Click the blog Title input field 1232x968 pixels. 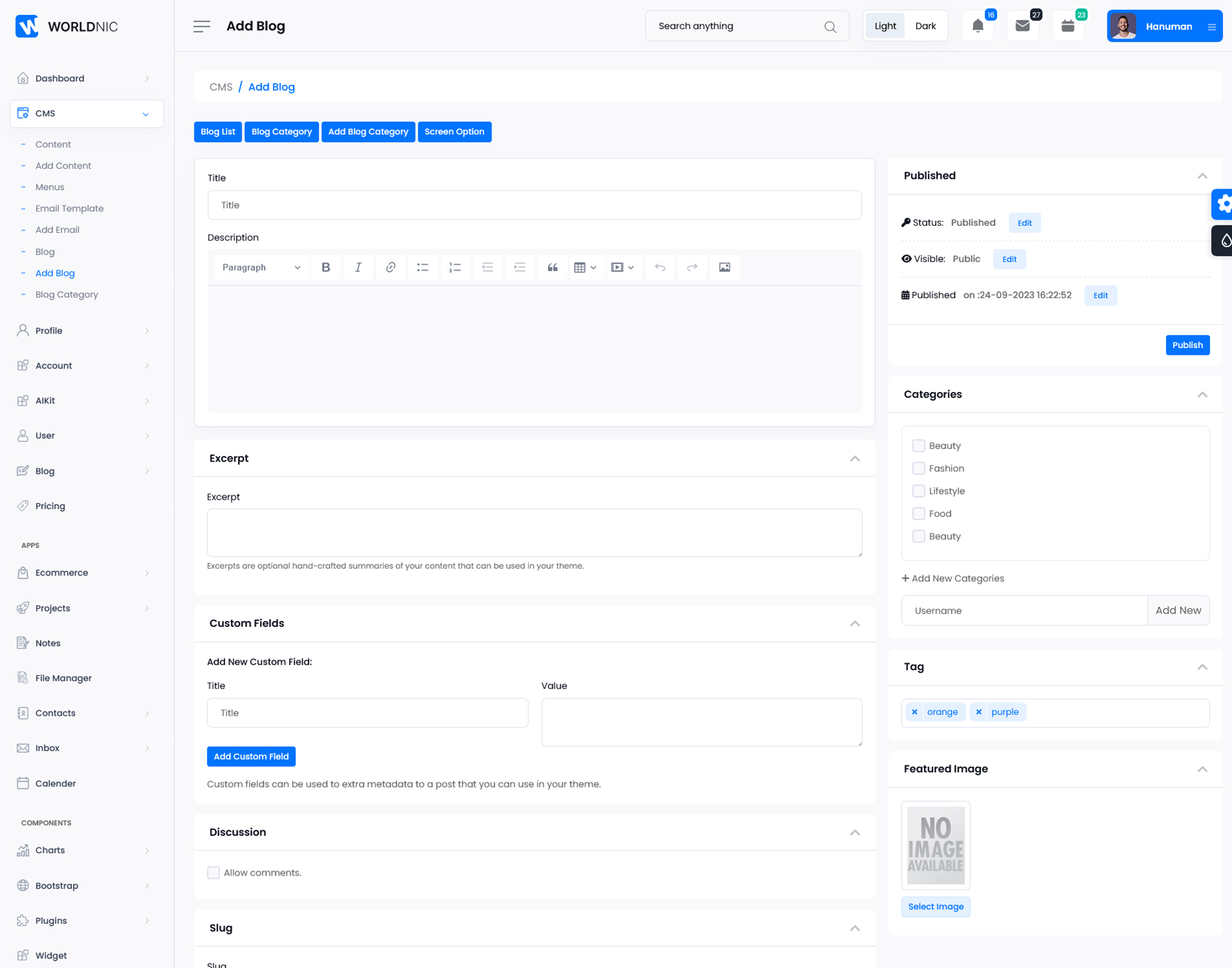[534, 205]
